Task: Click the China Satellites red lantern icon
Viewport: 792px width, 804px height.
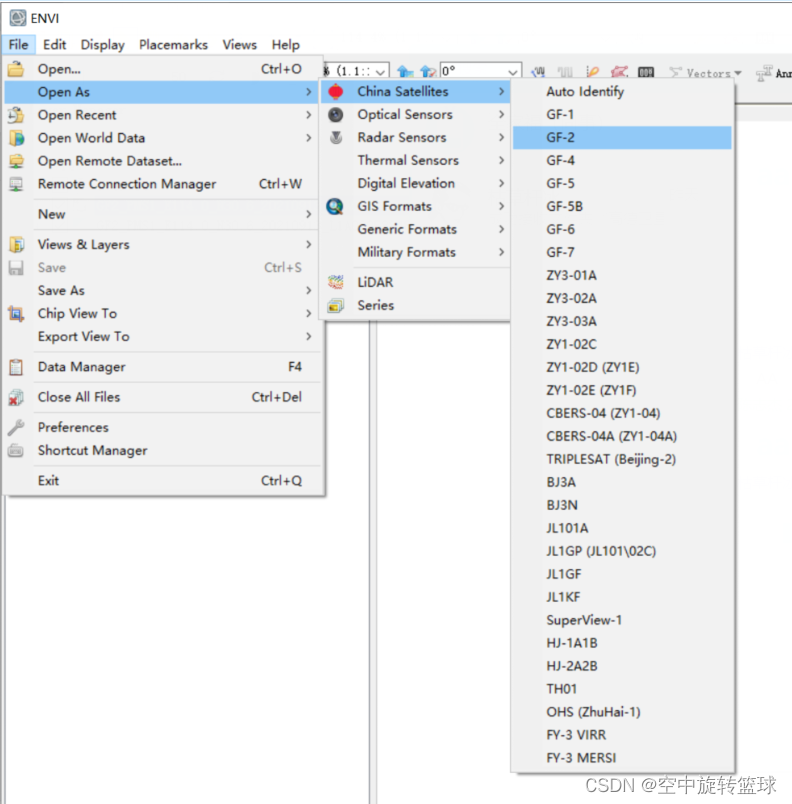Action: pos(336,91)
